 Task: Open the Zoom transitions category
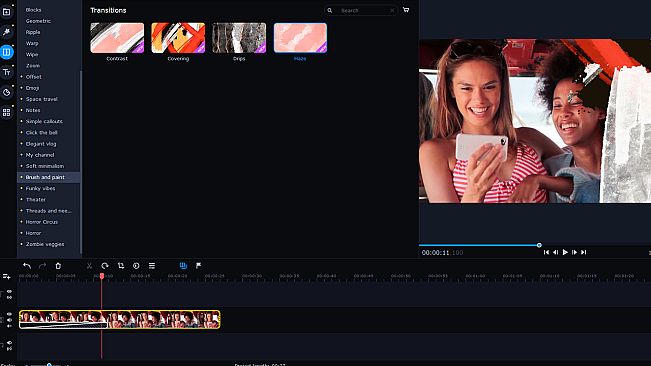(x=33, y=66)
